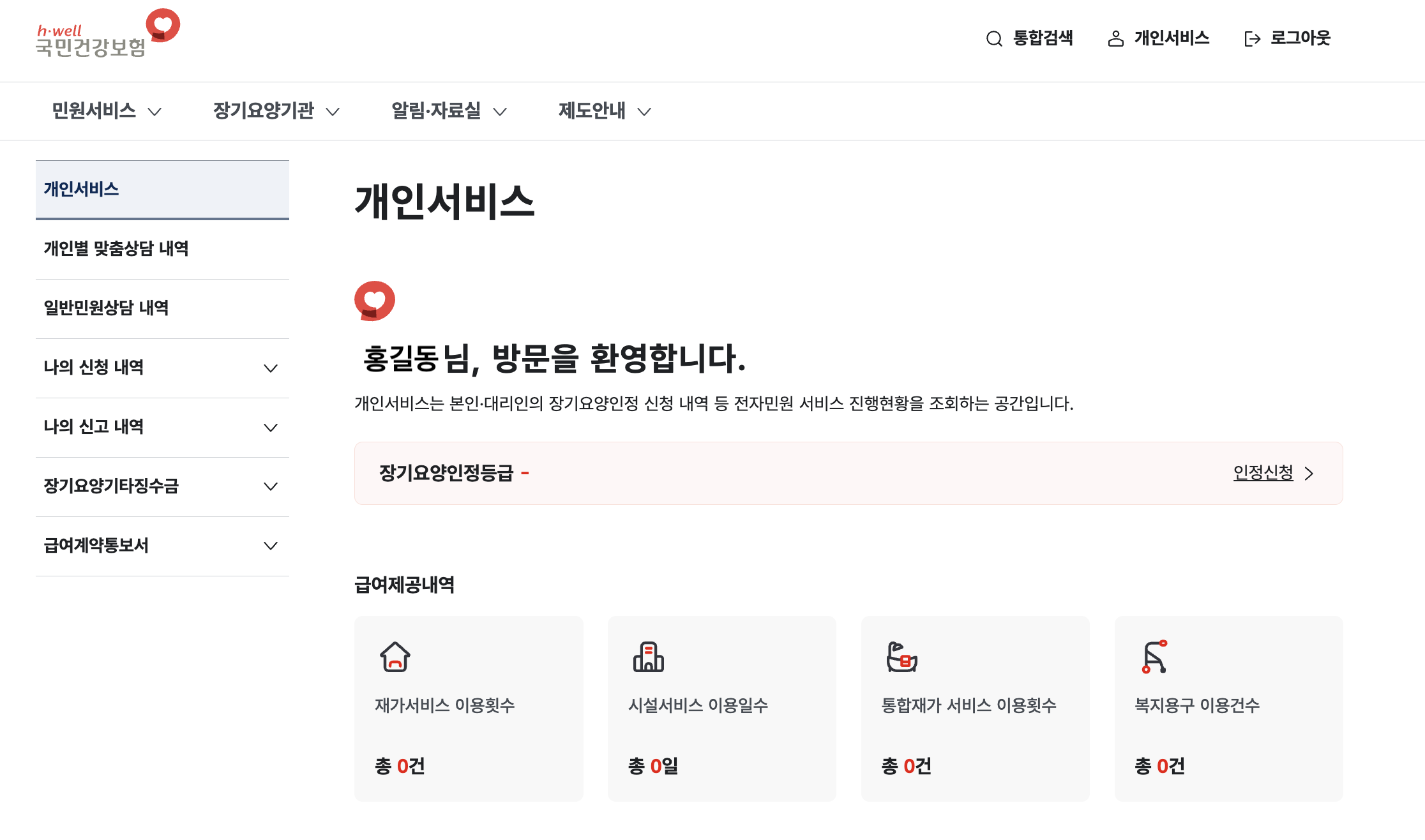1425x840 pixels.
Task: Click the arrow icon next to 인정신청
Action: click(x=1309, y=474)
